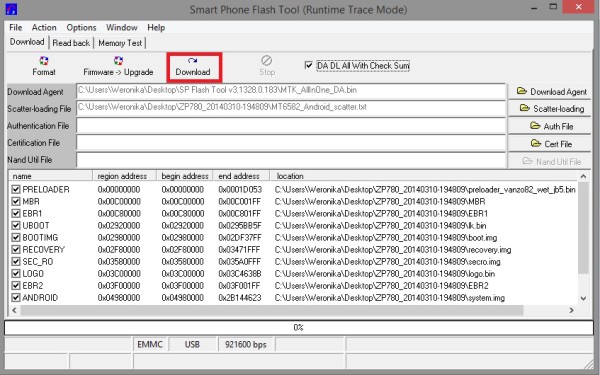This screenshot has height=375, width=600.
Task: Click the horizontal scroll right arrow
Action: [571, 310]
